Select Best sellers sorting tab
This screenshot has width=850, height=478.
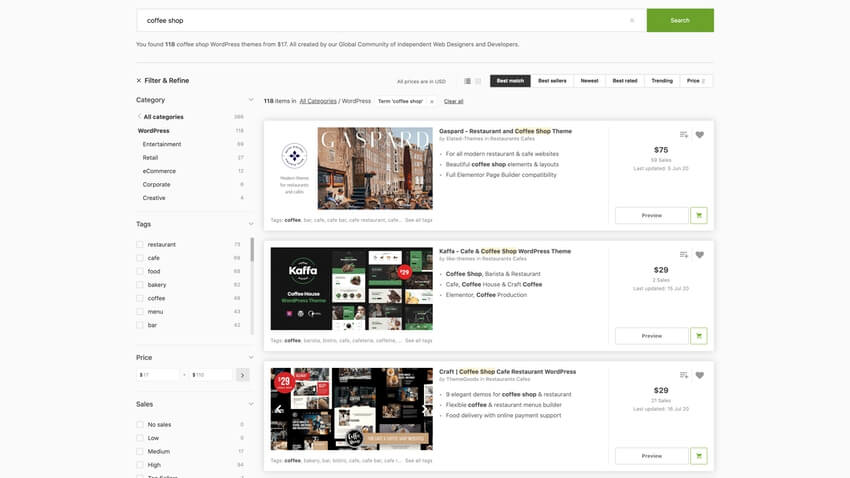tap(552, 81)
